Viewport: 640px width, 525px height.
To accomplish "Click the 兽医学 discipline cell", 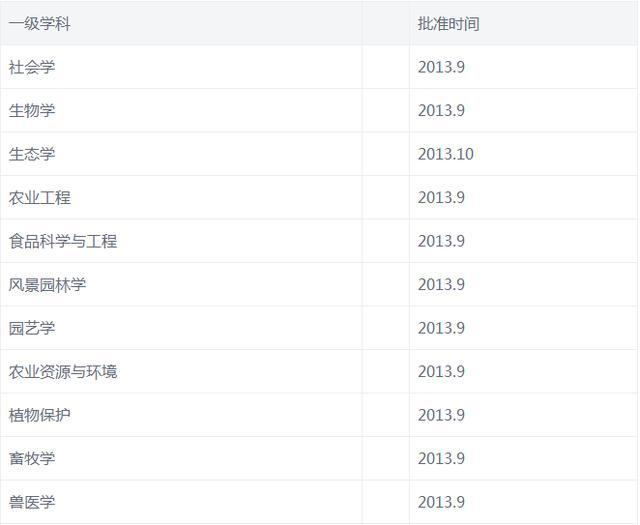I will [32, 502].
